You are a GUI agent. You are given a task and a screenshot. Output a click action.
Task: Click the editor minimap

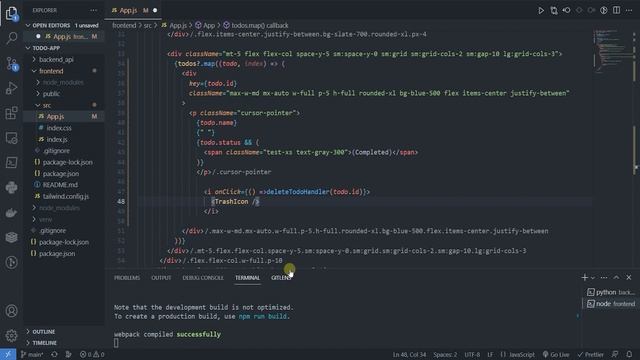coord(614,51)
